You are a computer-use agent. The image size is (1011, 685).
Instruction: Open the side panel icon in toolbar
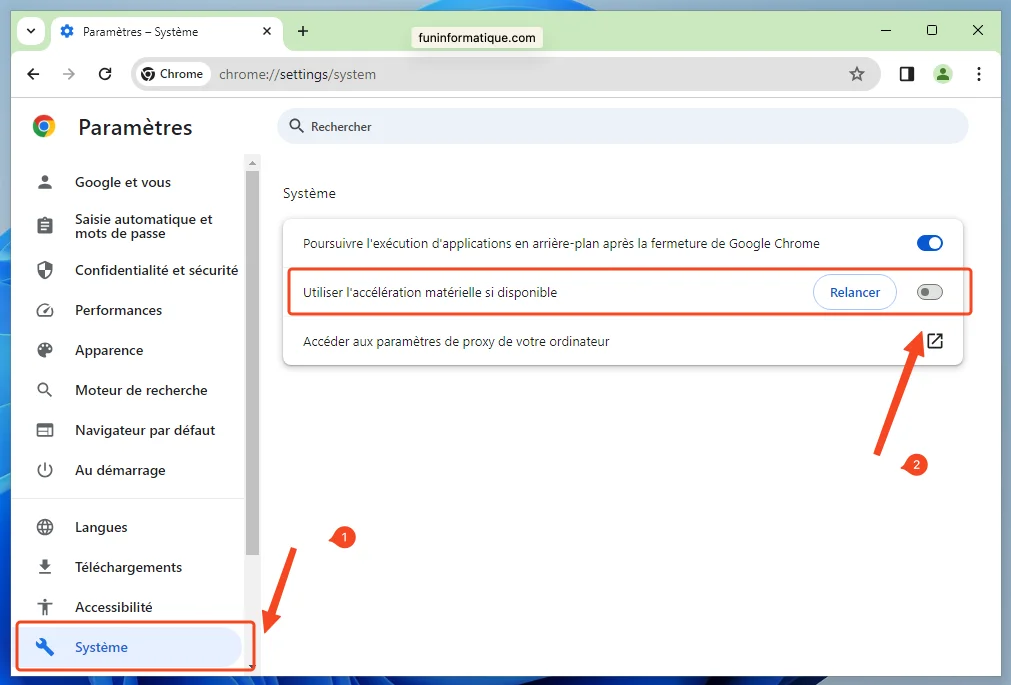pos(906,73)
